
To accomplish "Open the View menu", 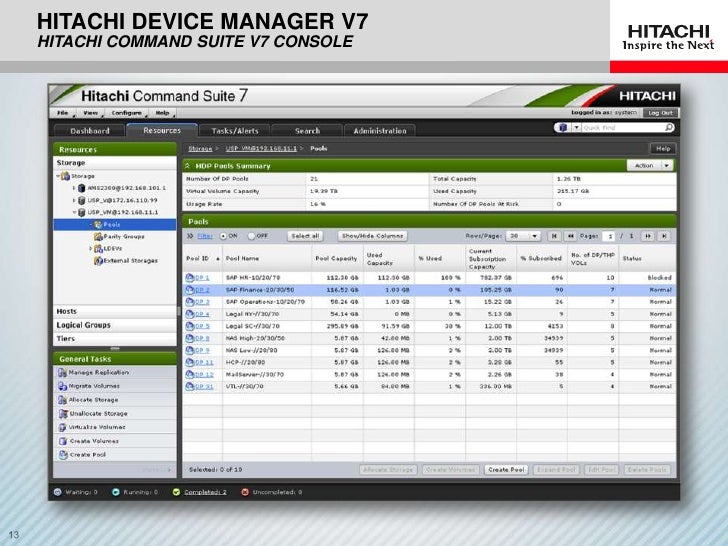I will pyautogui.click(x=91, y=113).
